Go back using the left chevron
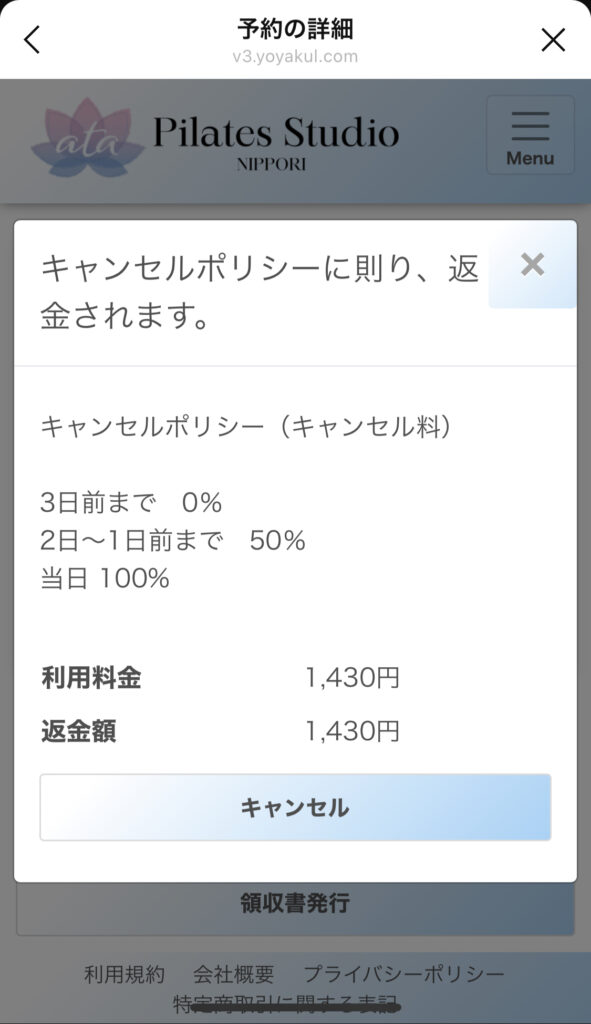Screen dimensions: 591x1024 click(31, 40)
